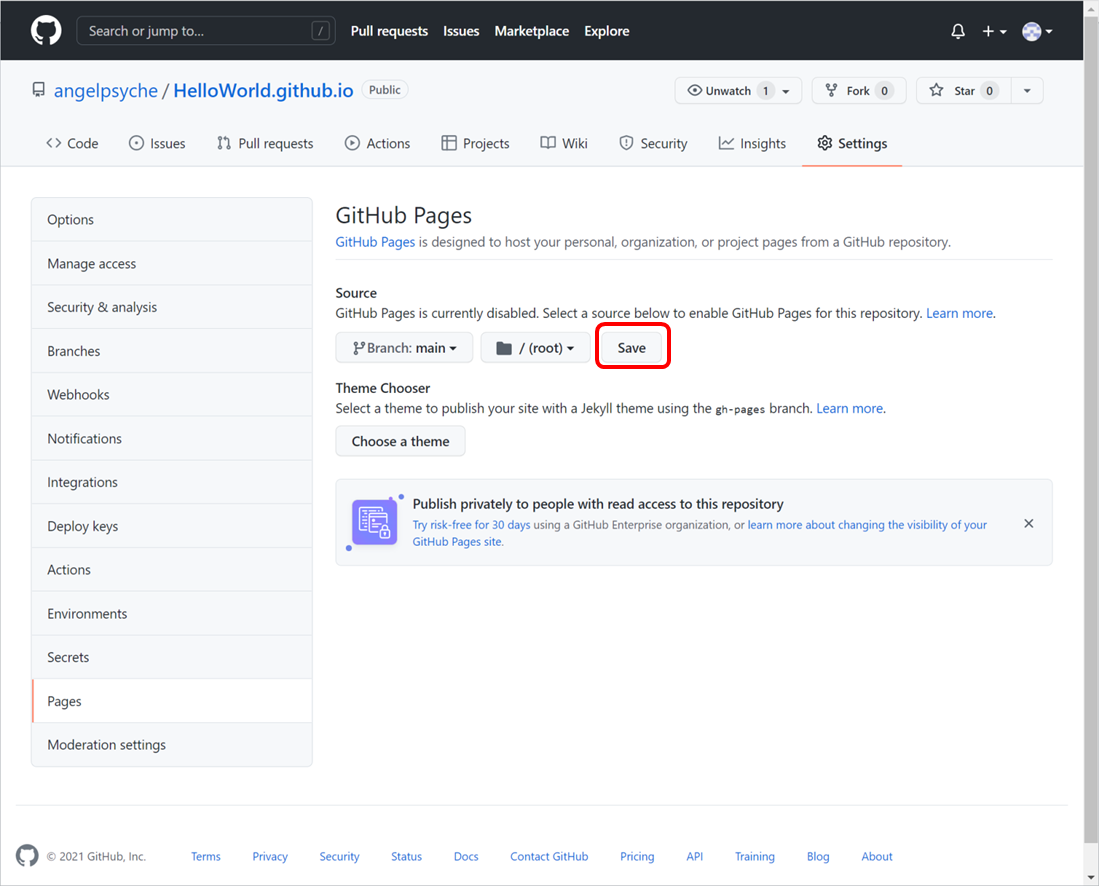Open Webhooks settings
Viewport: 1099px width, 886px height.
172,395
